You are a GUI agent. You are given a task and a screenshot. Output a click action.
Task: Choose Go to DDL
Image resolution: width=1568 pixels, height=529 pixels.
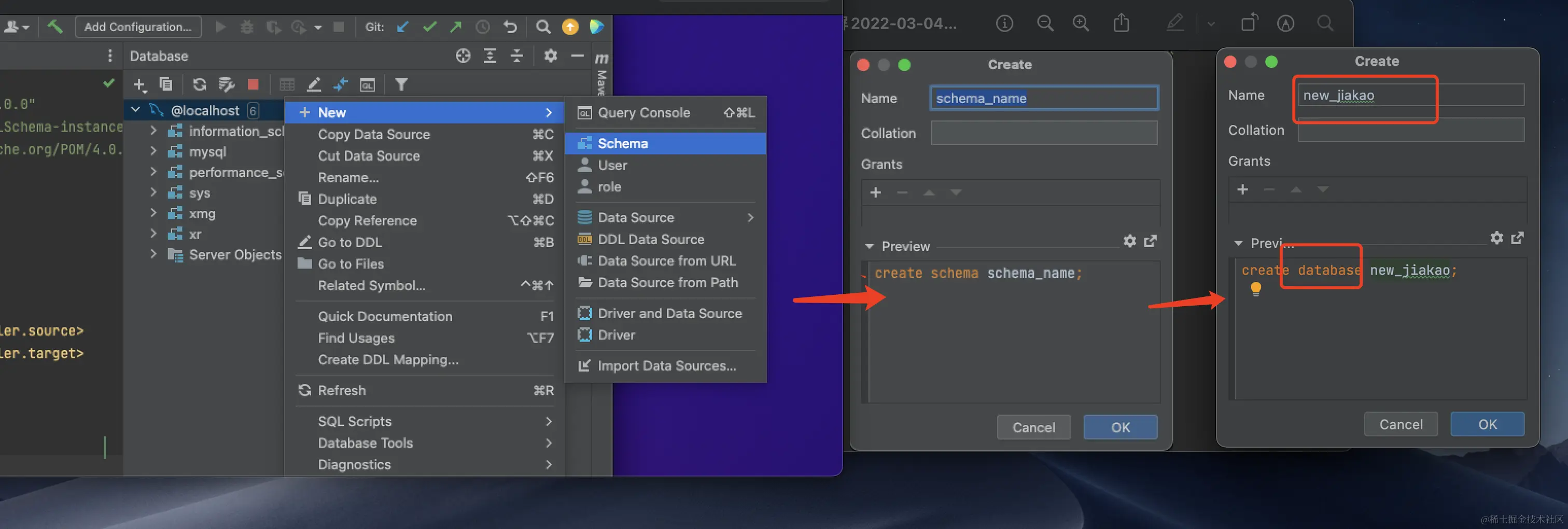(x=424, y=242)
